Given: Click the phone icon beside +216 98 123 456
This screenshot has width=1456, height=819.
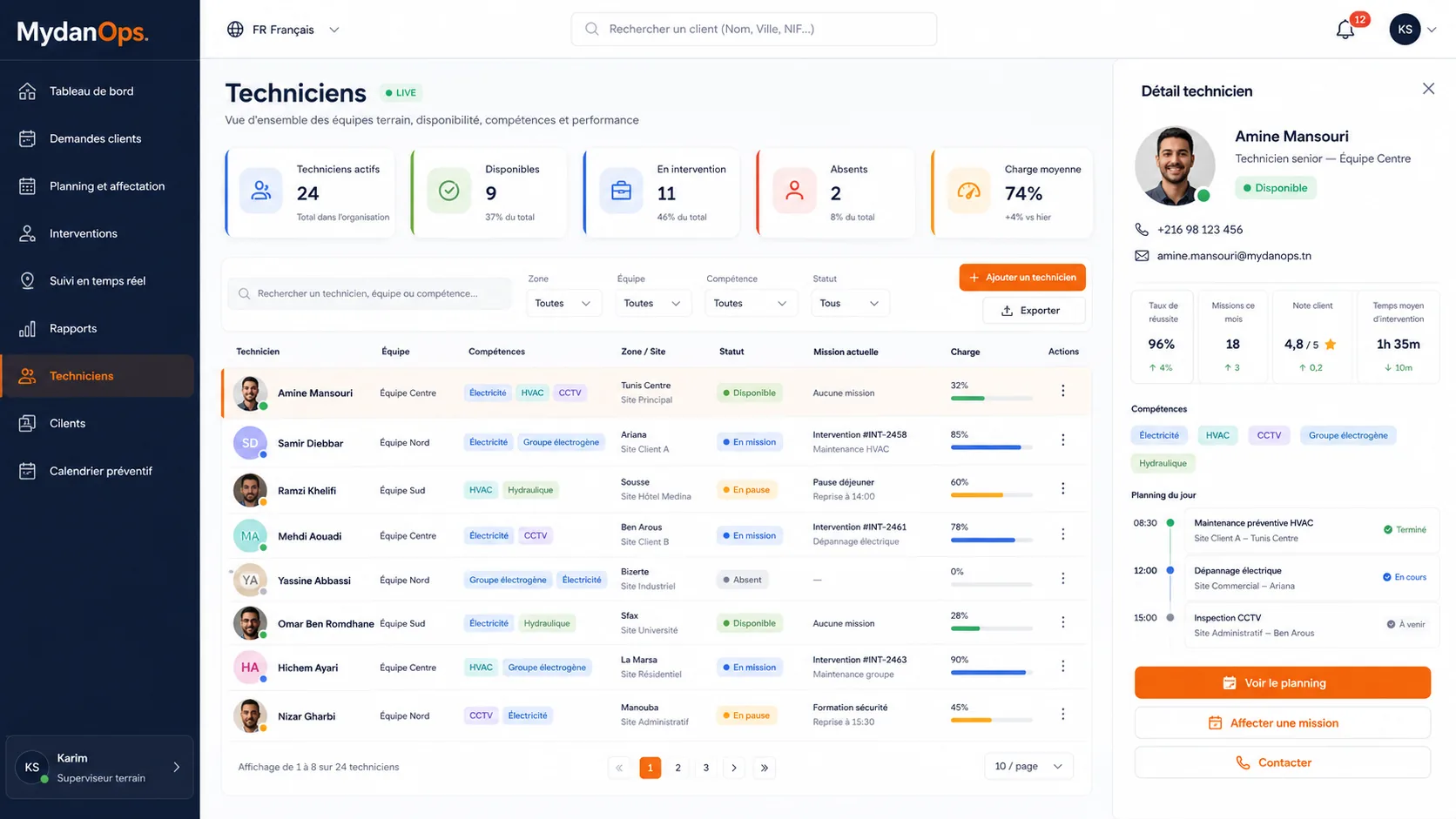Looking at the screenshot, I should (x=1142, y=230).
